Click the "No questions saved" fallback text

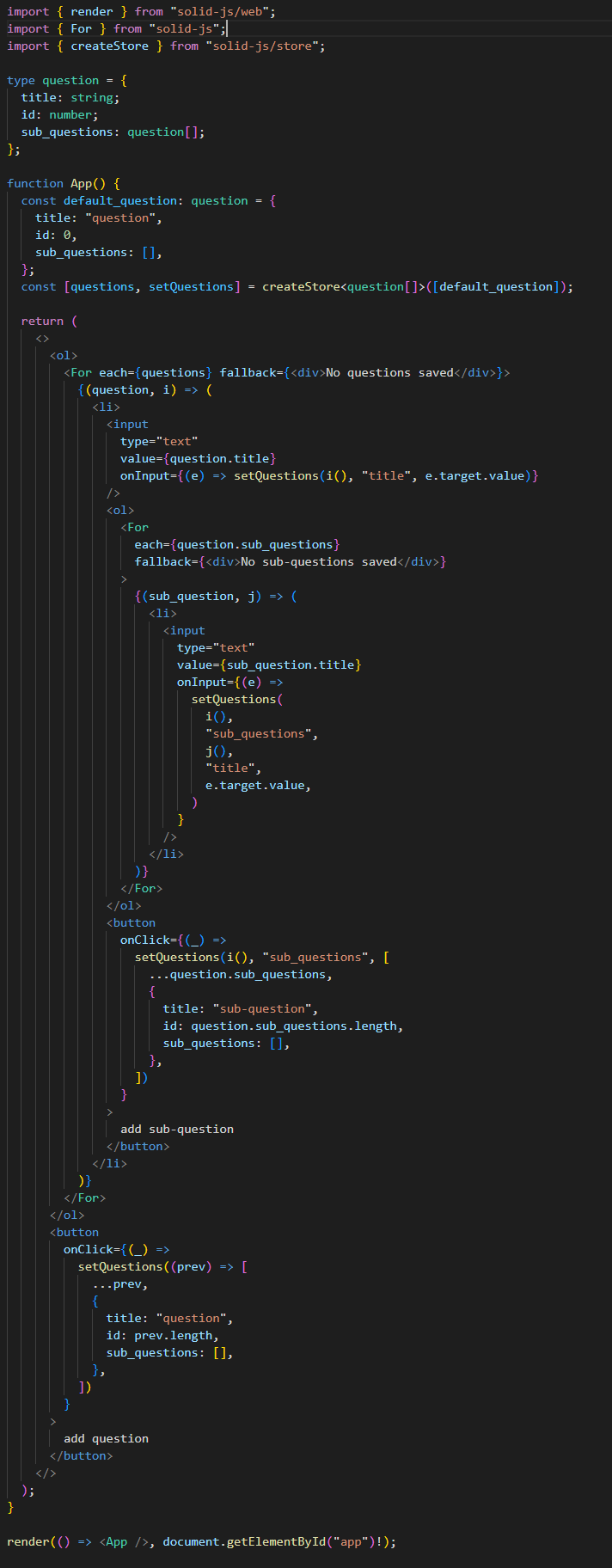pos(389,372)
